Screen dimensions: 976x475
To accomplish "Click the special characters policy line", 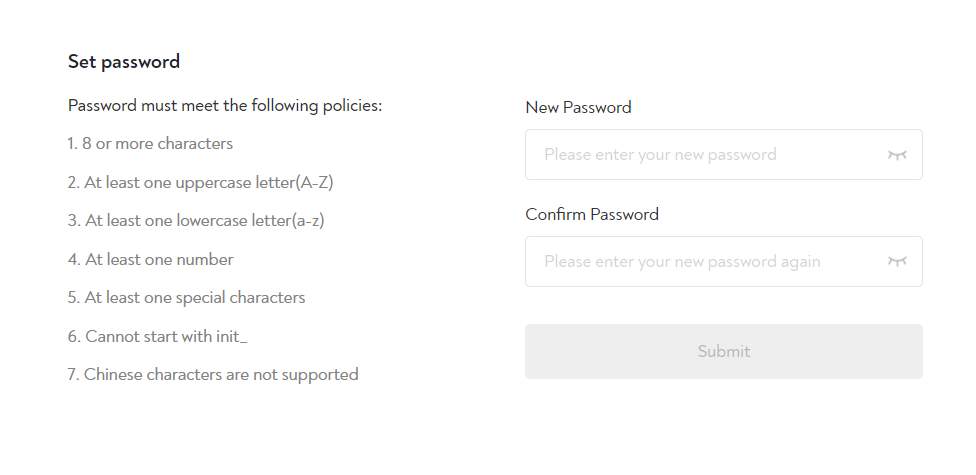I will coord(186,298).
